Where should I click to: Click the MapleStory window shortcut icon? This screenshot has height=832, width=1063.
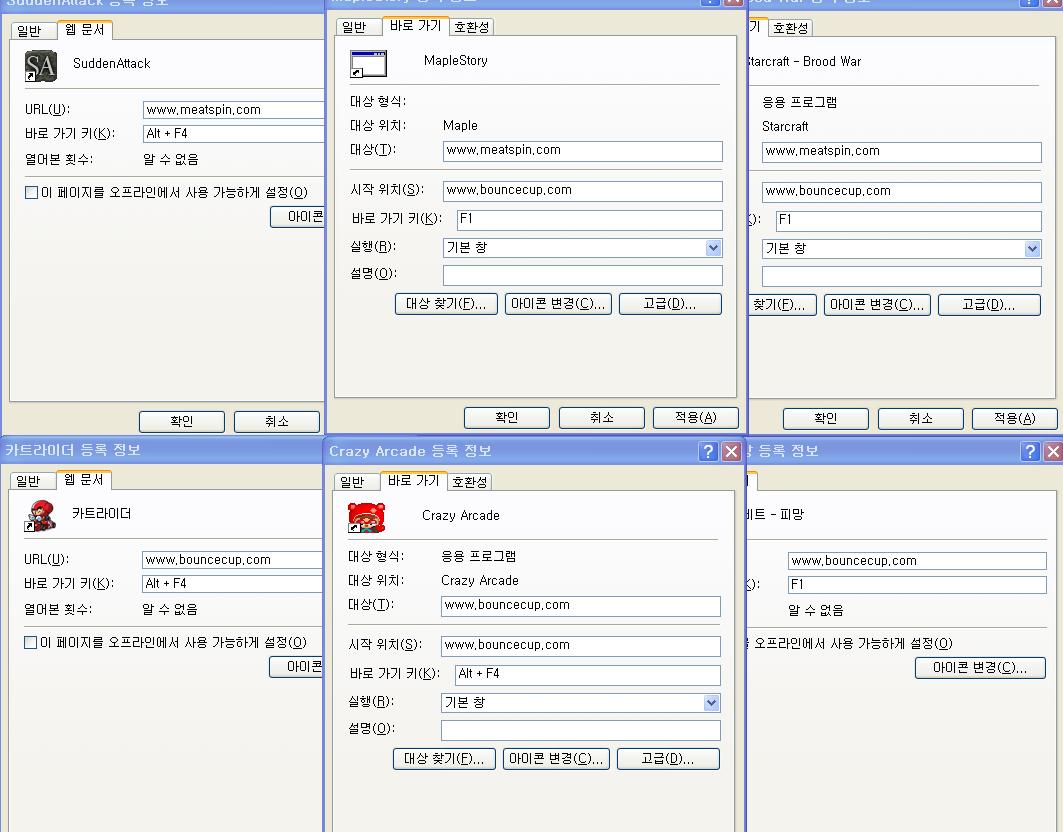[368, 64]
